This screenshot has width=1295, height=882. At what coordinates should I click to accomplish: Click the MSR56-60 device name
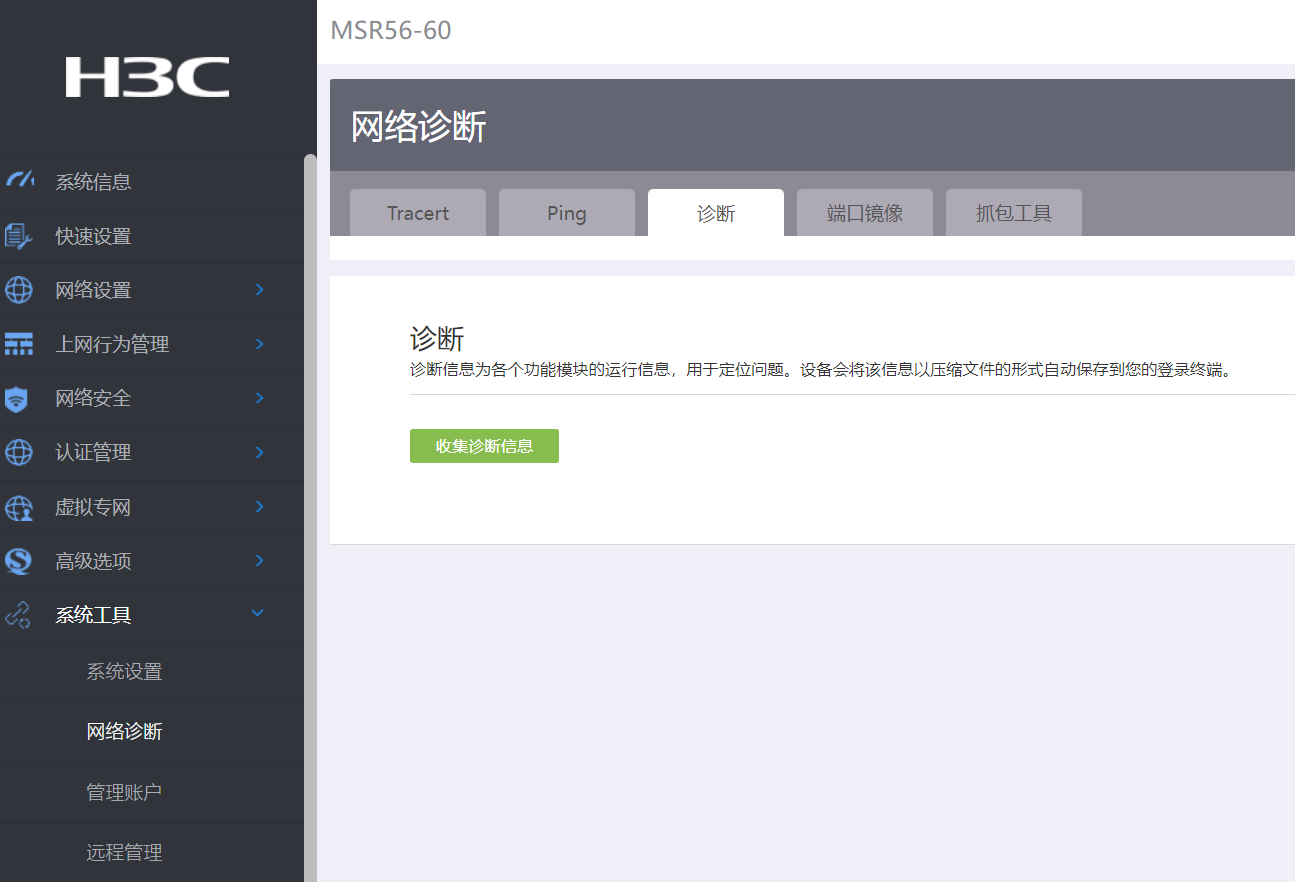(391, 31)
